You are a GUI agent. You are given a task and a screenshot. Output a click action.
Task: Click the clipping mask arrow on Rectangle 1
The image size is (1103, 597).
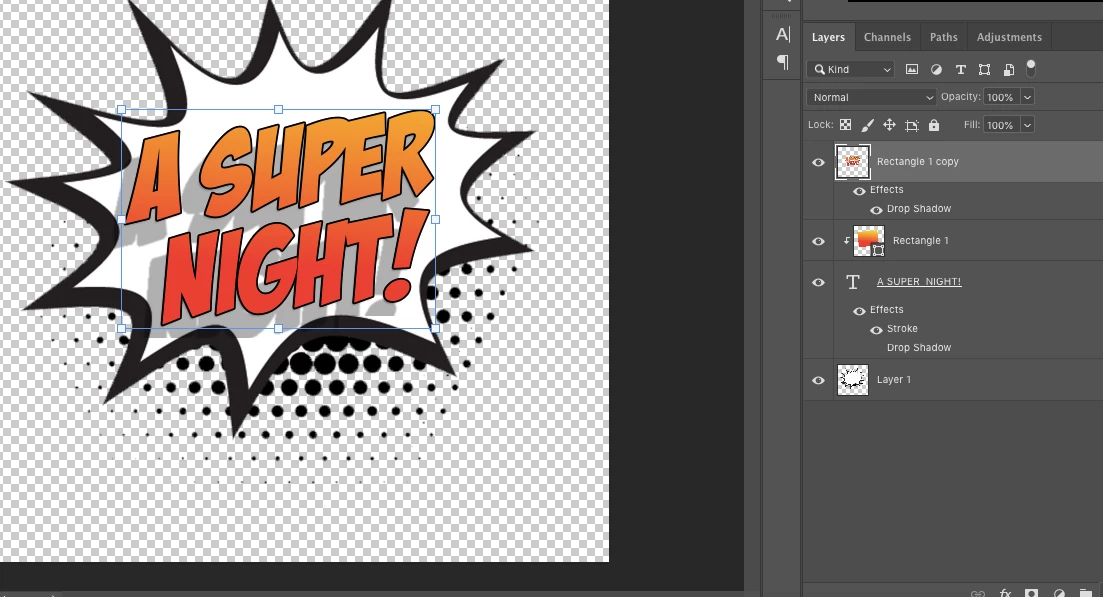846,240
